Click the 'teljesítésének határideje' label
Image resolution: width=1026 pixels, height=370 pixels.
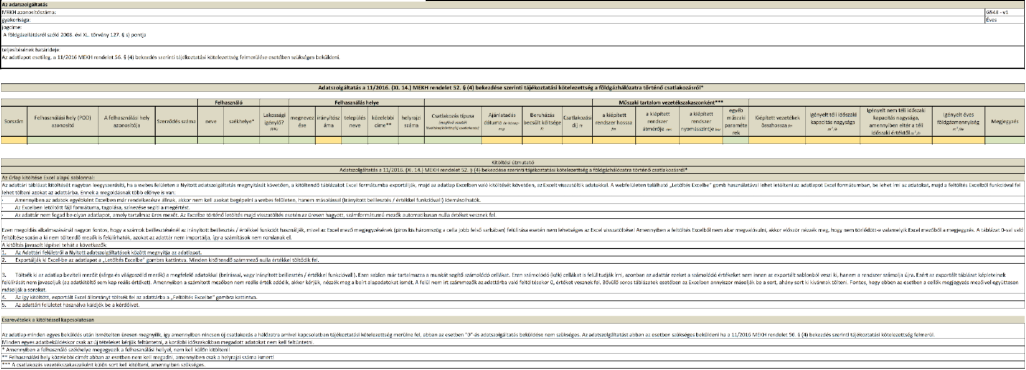31,50
